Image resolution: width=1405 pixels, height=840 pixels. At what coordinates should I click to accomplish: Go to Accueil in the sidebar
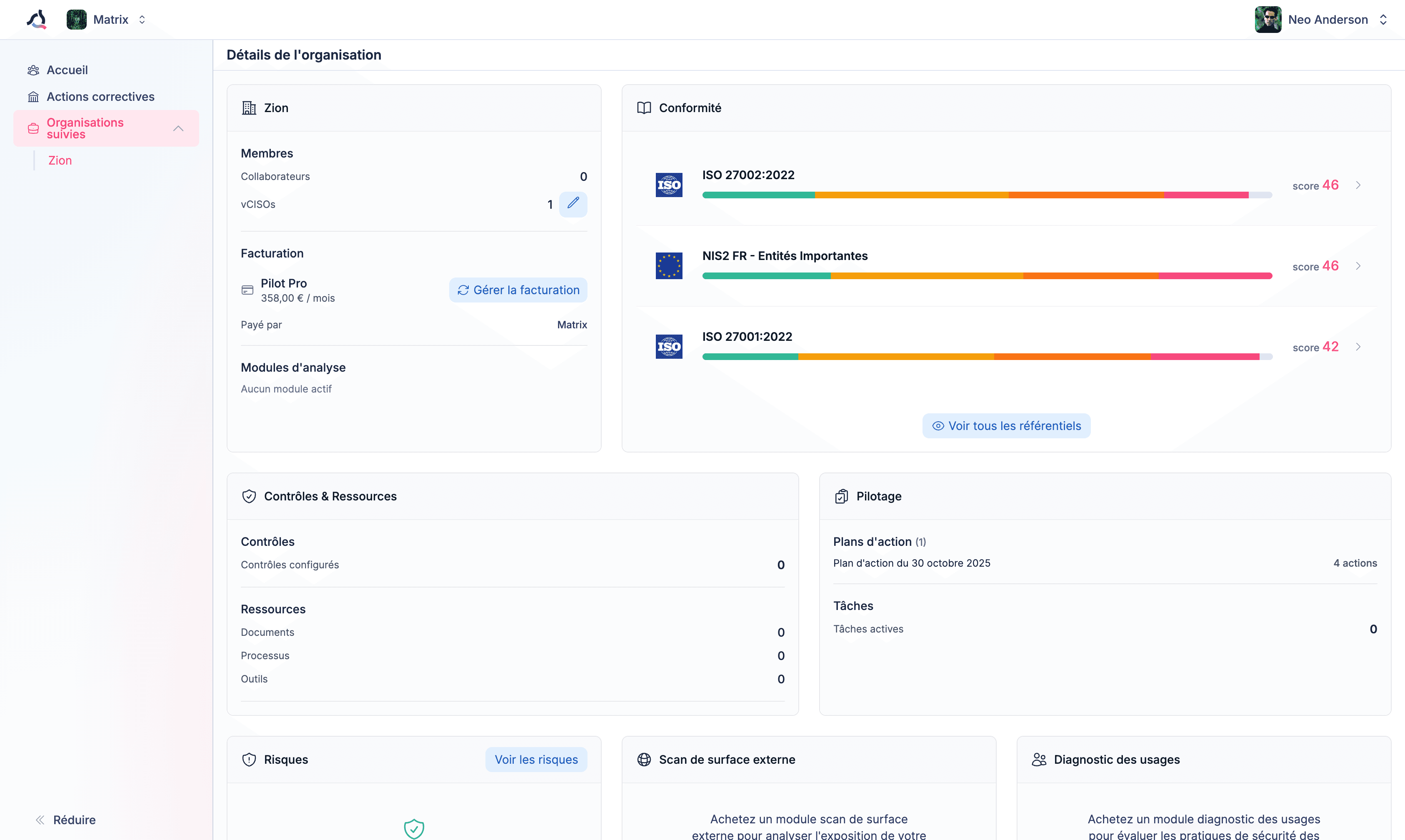coord(67,70)
